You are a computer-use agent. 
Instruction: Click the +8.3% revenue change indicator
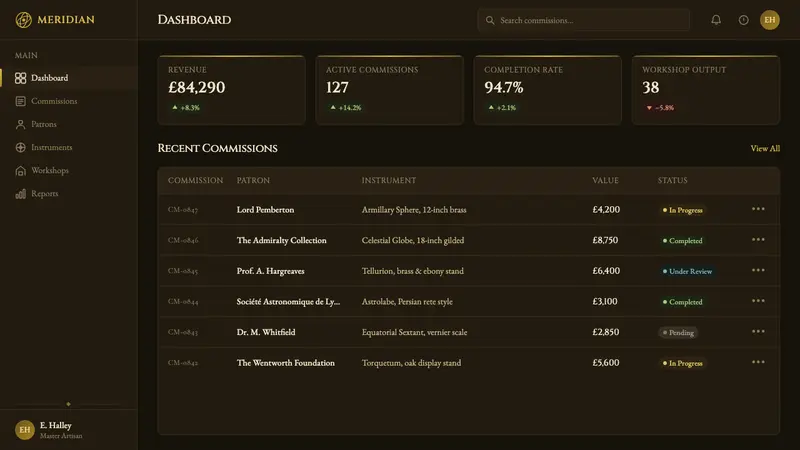point(186,108)
